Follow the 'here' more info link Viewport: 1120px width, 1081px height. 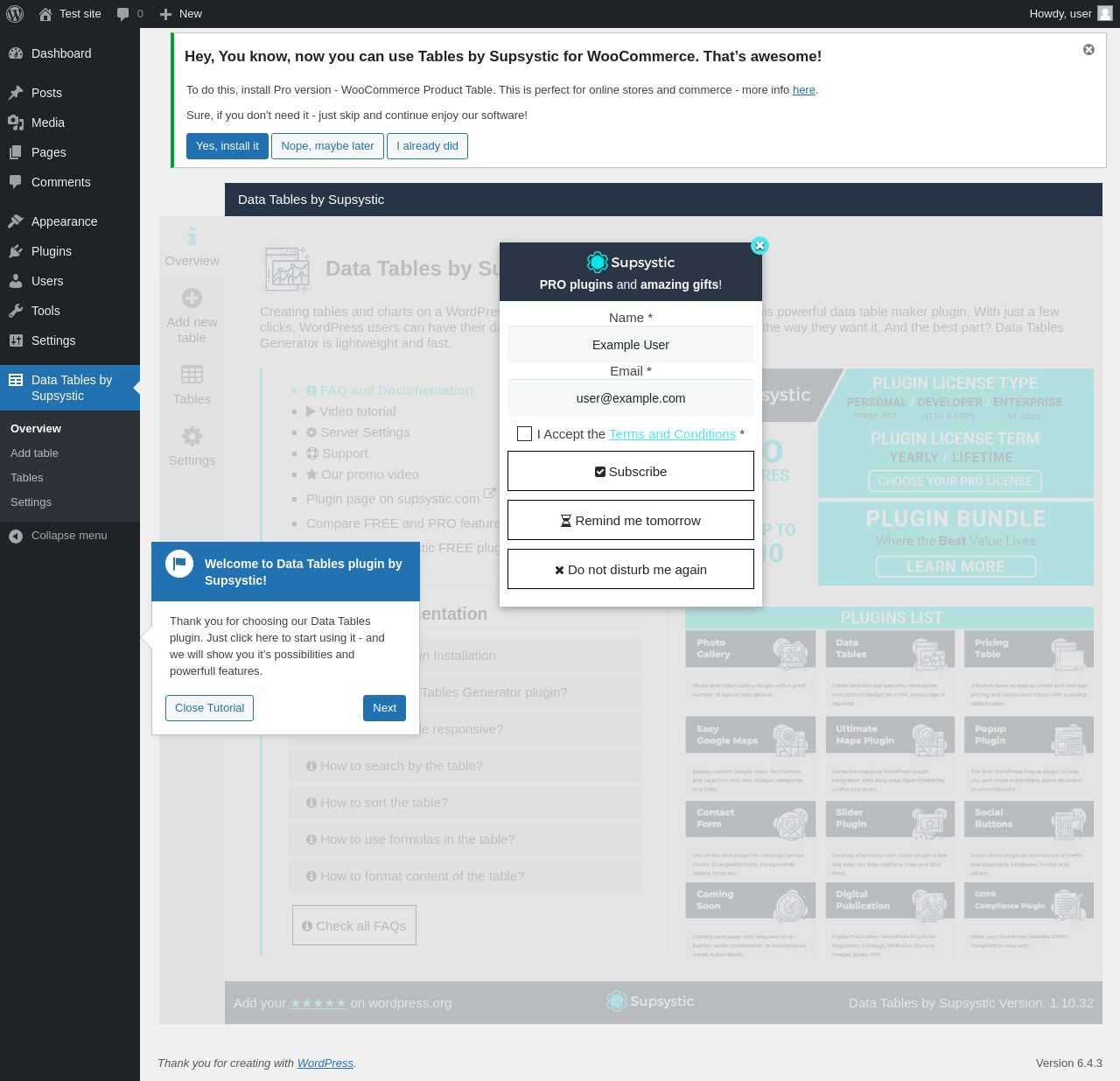[804, 90]
